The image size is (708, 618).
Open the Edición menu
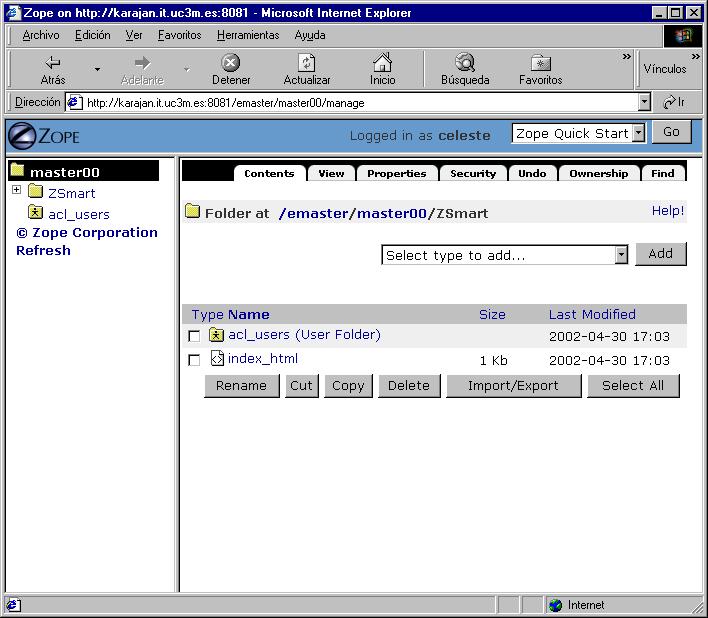[x=93, y=35]
